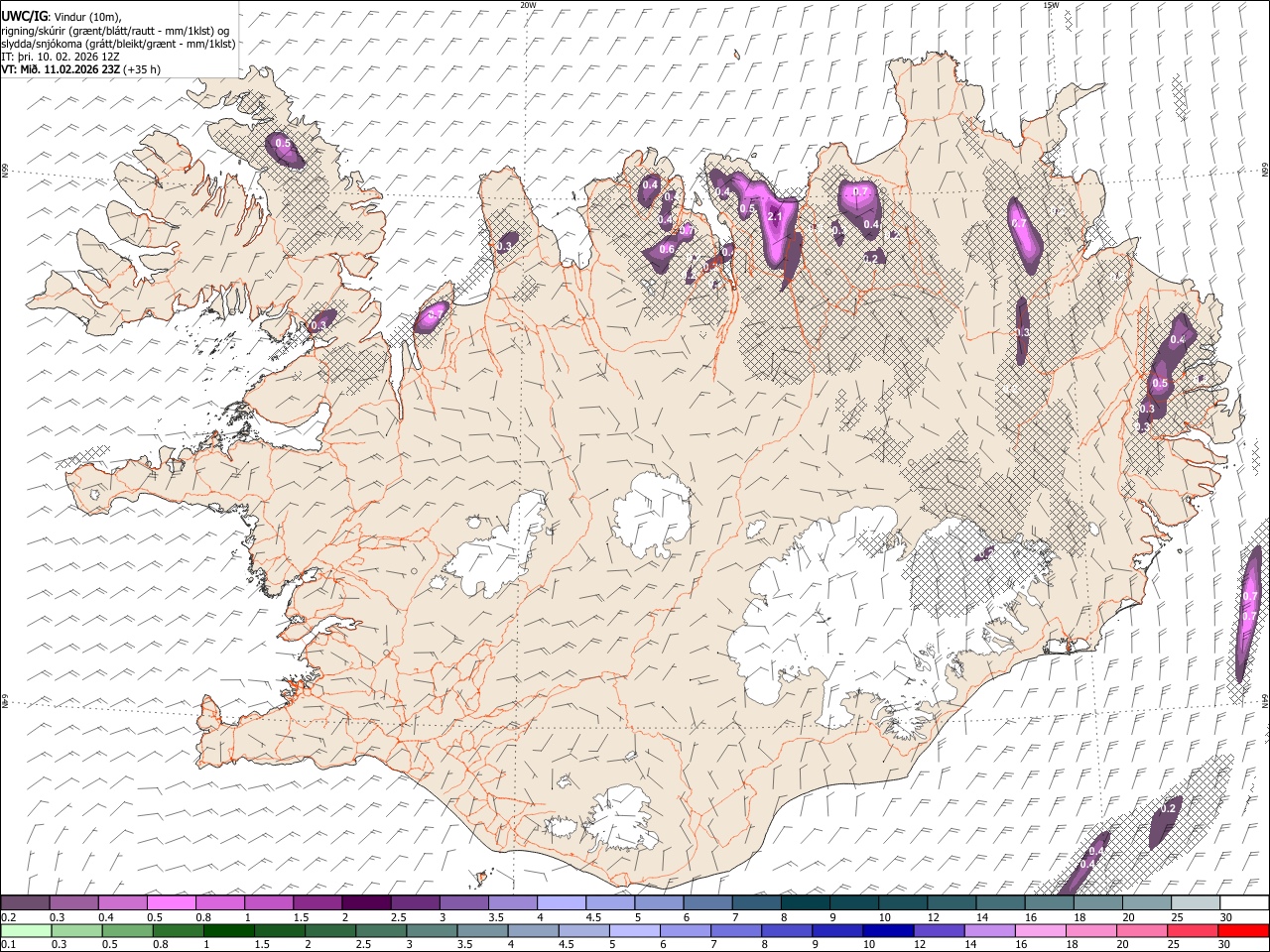Viewport: 1270px width, 952px height.
Task: Select the slate blue snow-scale swatch at 6
Action: click(x=706, y=902)
